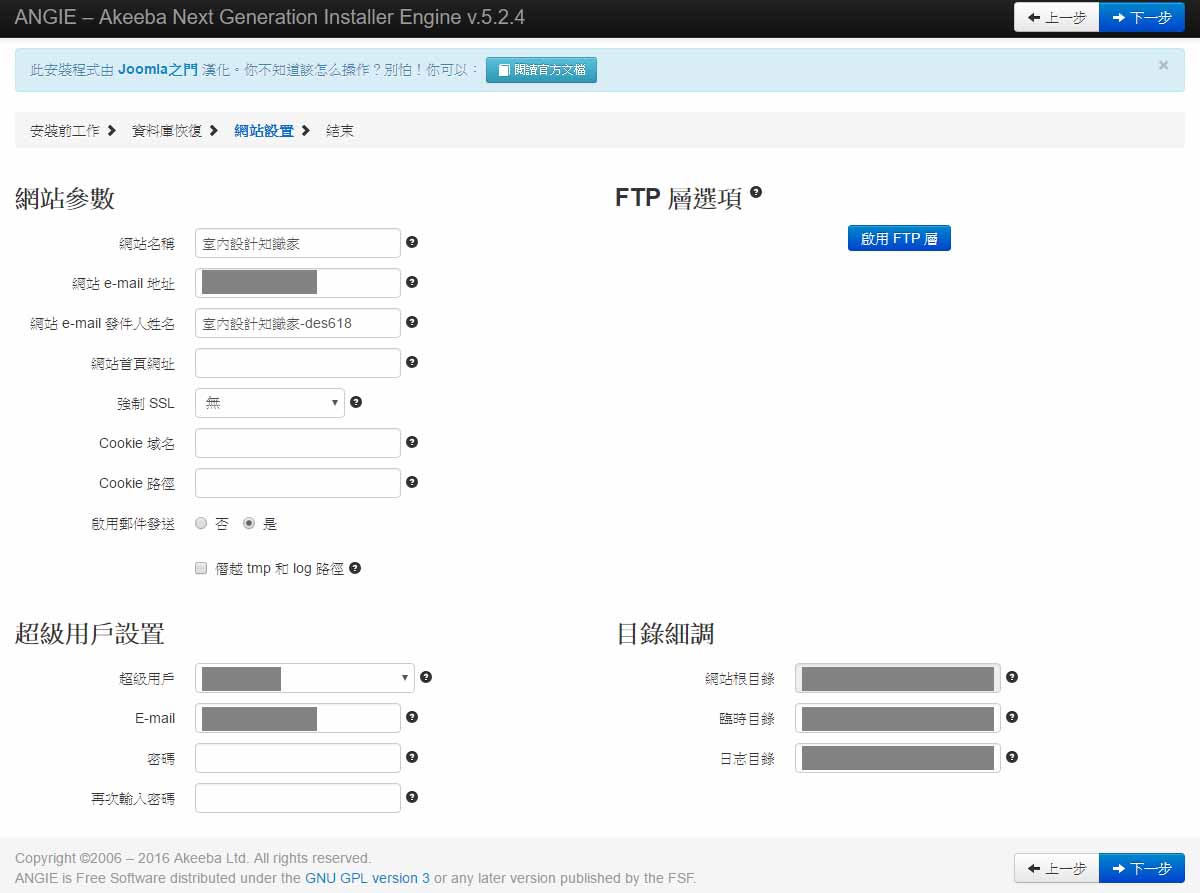The height and width of the screenshot is (893, 1200).
Task: Click help icon next to 日志目錄 field
Action: 1012,757
